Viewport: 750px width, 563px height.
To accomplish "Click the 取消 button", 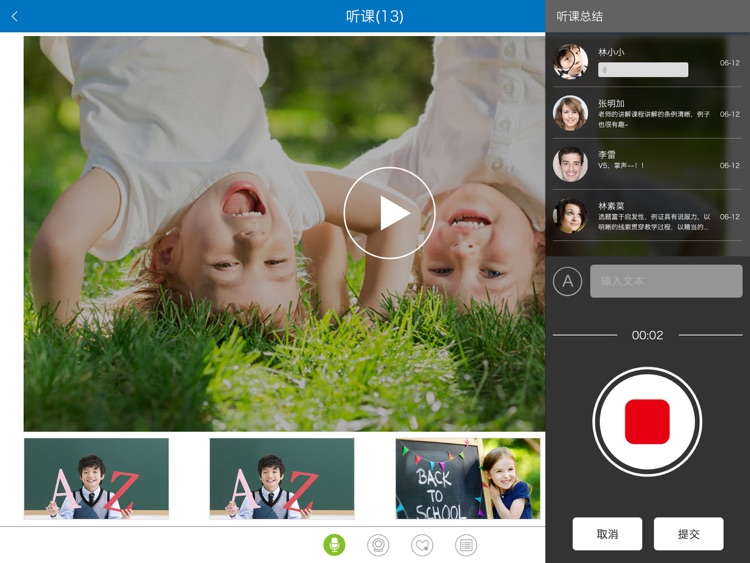I will click(x=607, y=534).
